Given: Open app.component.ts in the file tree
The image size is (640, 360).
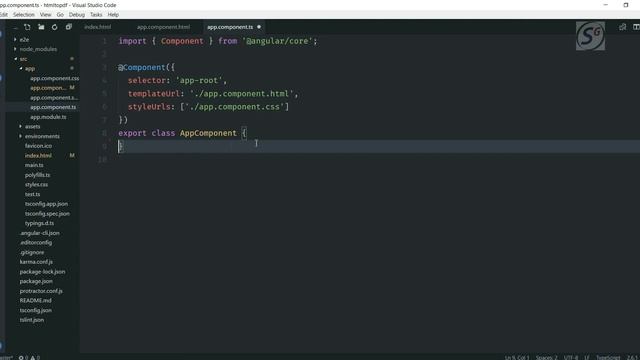Looking at the screenshot, I should coord(53,107).
